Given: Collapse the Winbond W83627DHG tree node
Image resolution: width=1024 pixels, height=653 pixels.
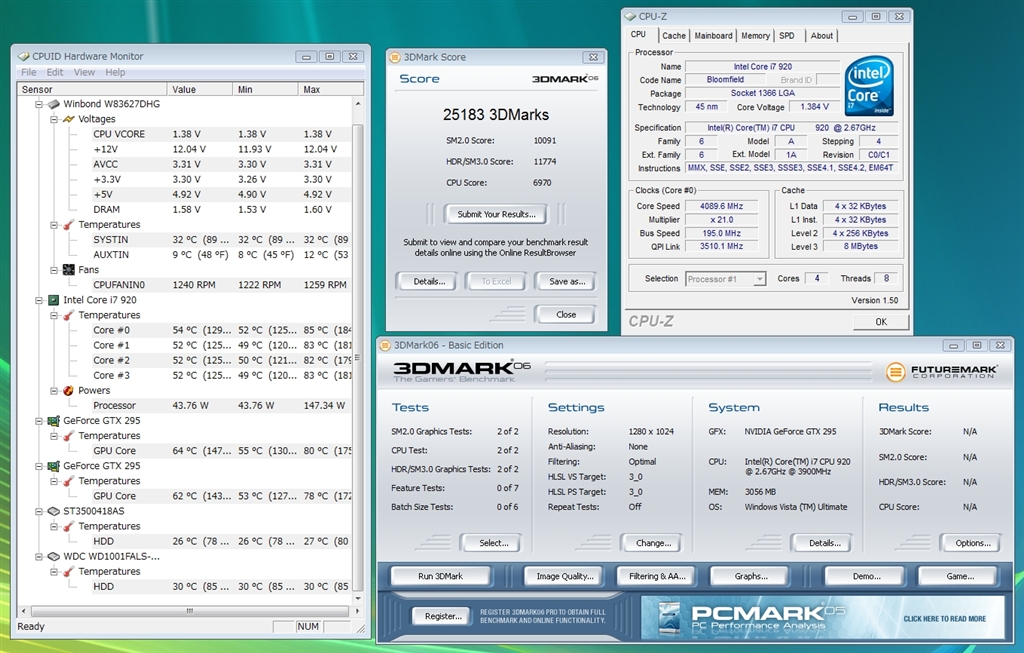Looking at the screenshot, I should click(39, 104).
